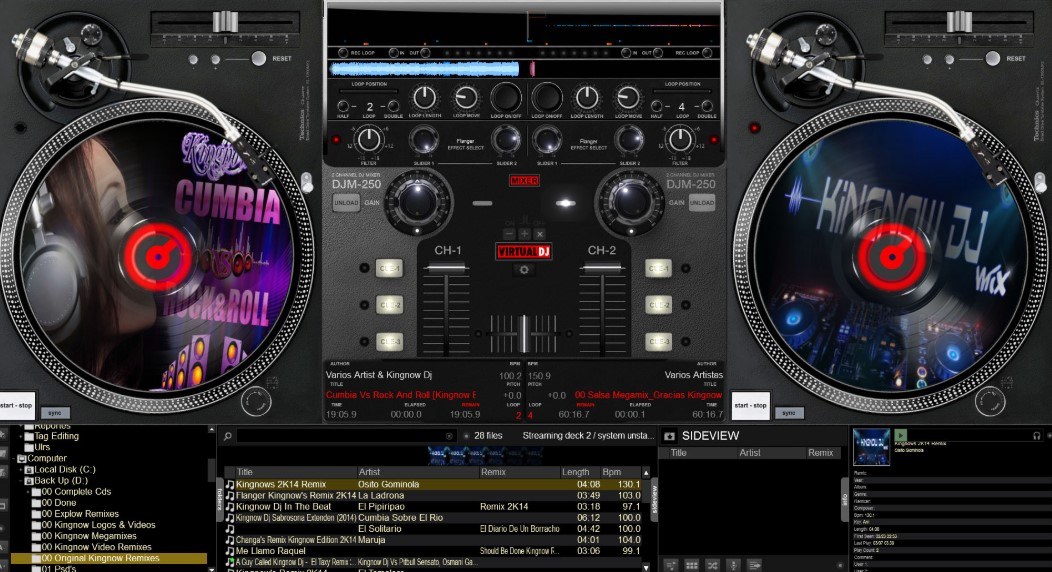Screen dimensions: 1052x572
Task: Unload the track from the left deck
Action: 346,203
